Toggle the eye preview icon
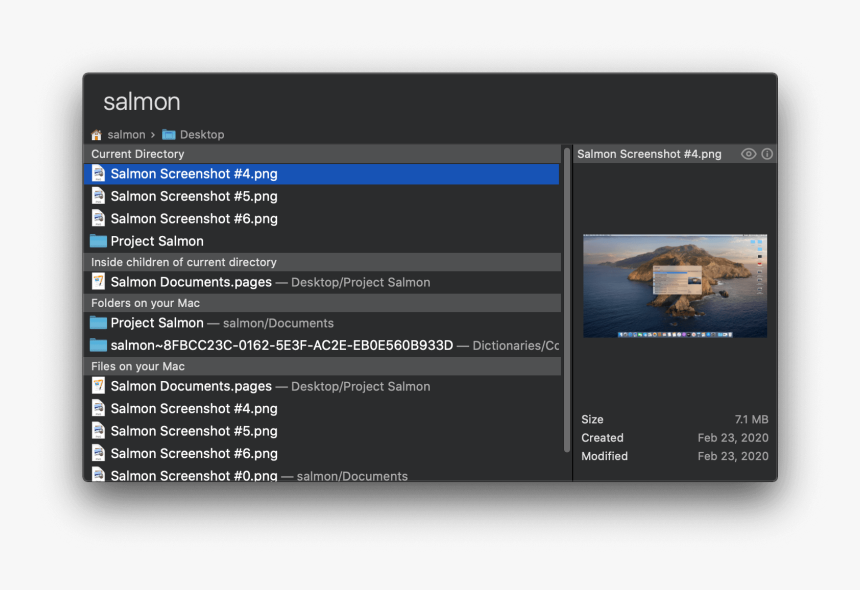Screen dimensions: 860x590 pos(748,154)
